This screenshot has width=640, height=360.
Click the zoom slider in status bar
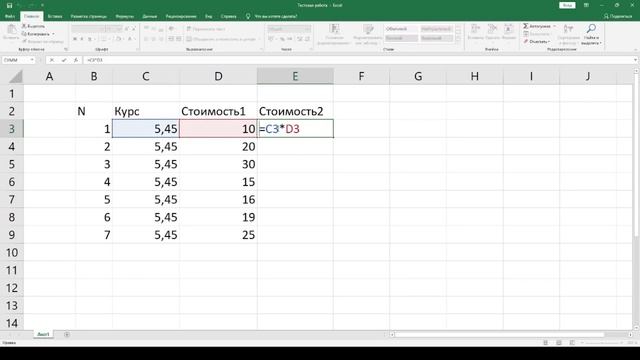603,343
